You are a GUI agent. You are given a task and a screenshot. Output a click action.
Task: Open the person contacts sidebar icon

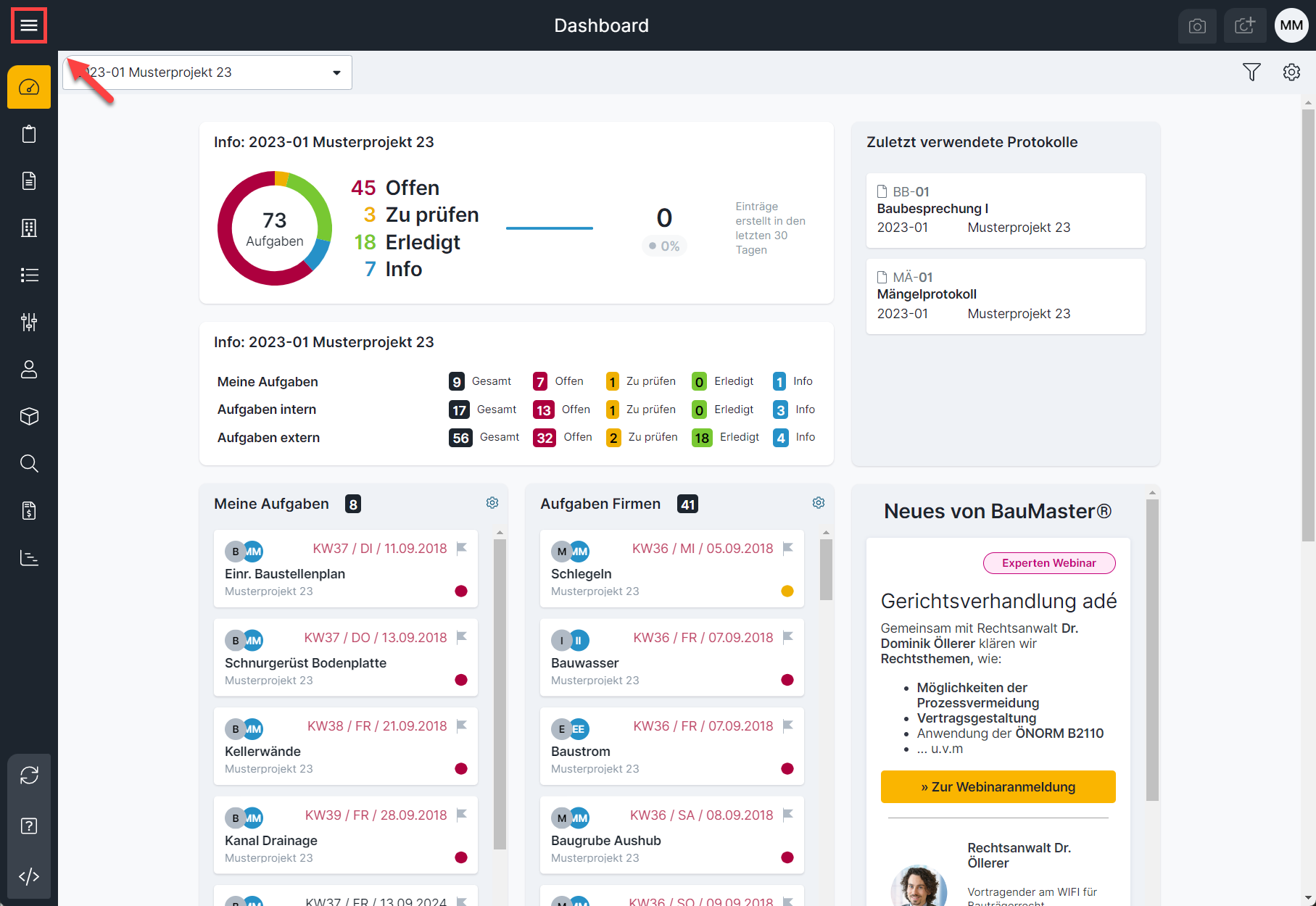pyautogui.click(x=29, y=370)
